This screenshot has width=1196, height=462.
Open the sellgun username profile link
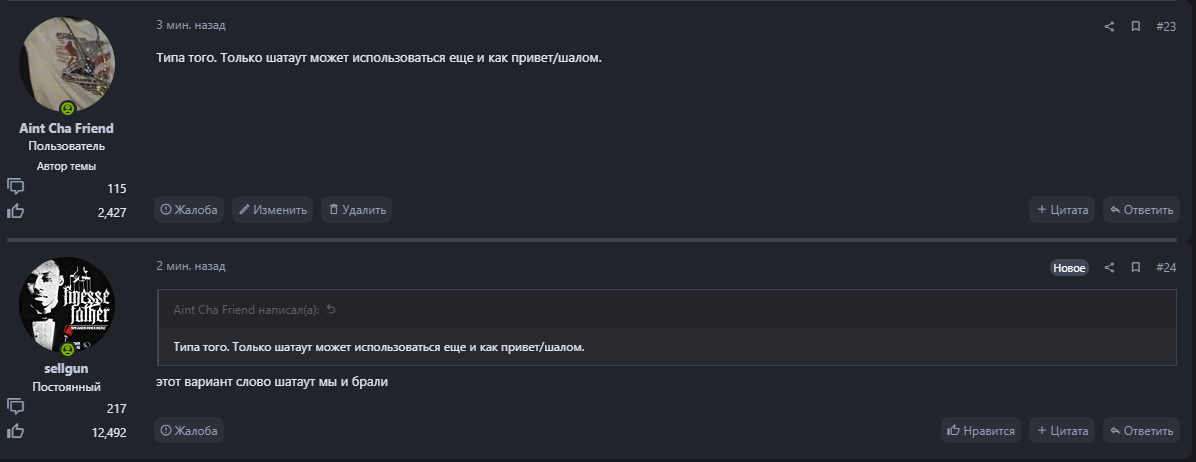[67, 368]
